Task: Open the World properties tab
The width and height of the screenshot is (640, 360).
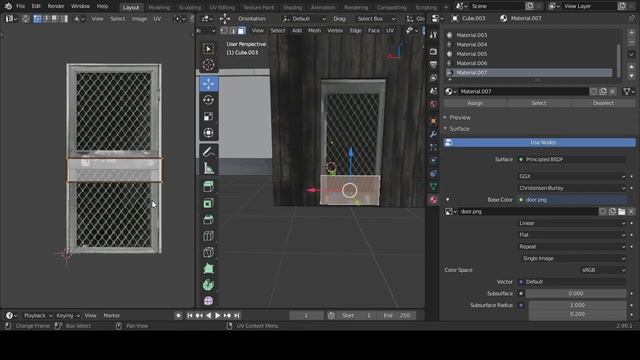Action: (x=433, y=104)
